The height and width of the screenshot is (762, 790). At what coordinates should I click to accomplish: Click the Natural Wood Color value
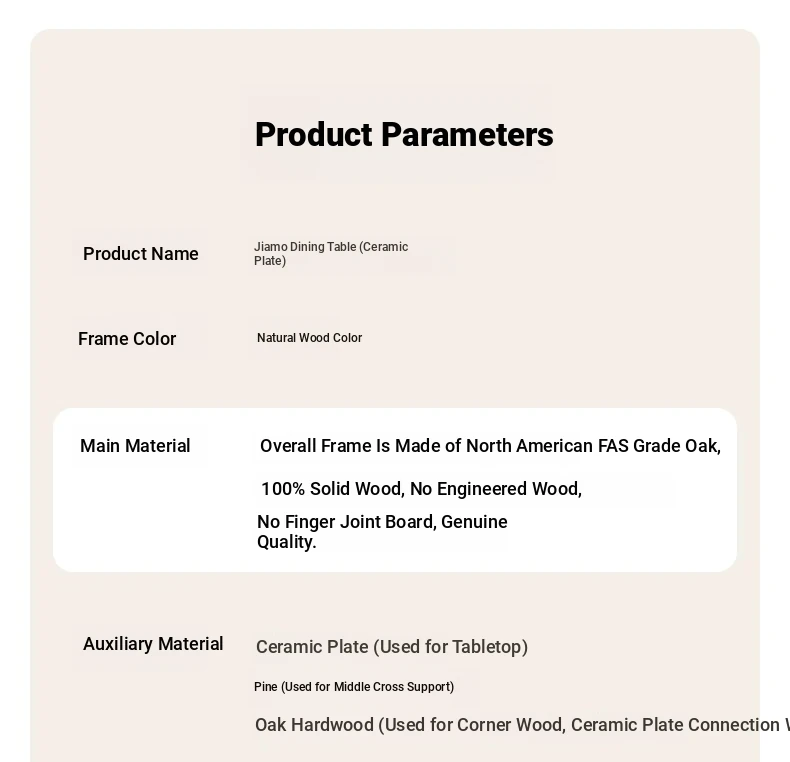(309, 338)
